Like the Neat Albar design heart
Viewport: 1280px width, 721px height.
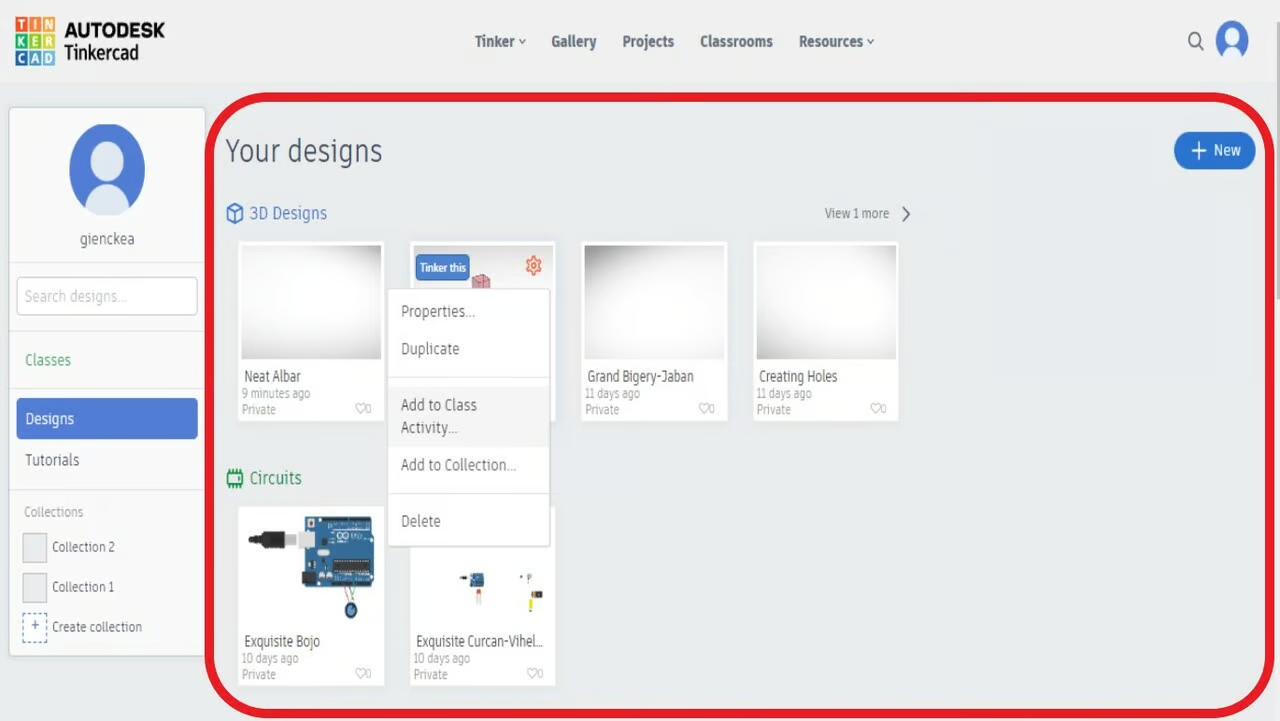click(362, 409)
